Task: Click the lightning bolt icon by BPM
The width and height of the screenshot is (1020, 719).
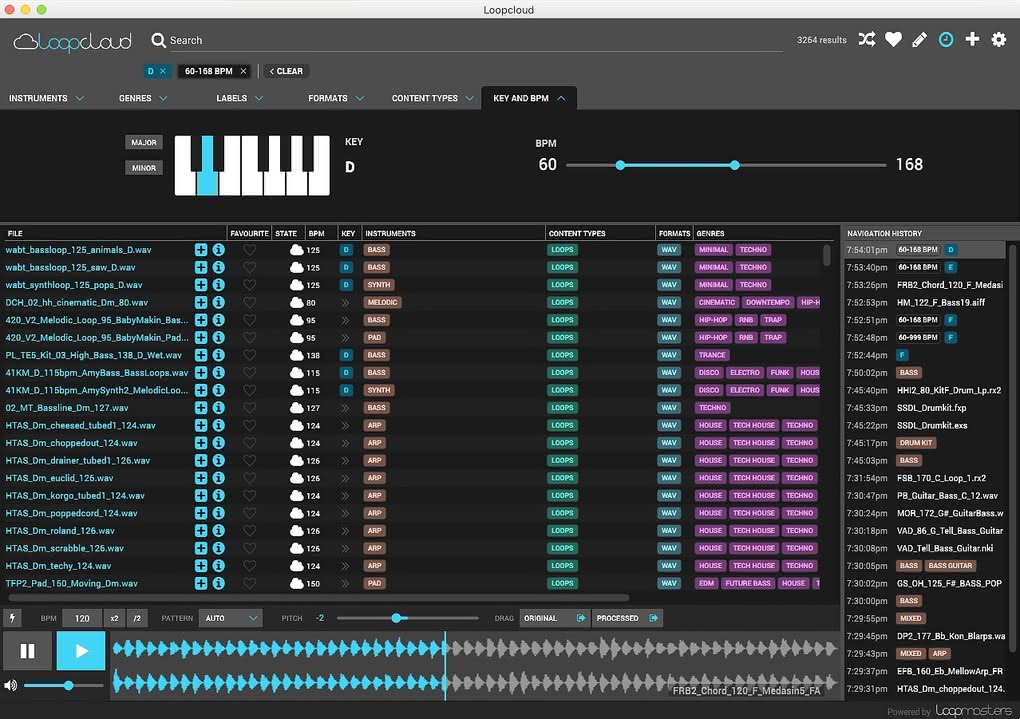Action: click(12, 618)
